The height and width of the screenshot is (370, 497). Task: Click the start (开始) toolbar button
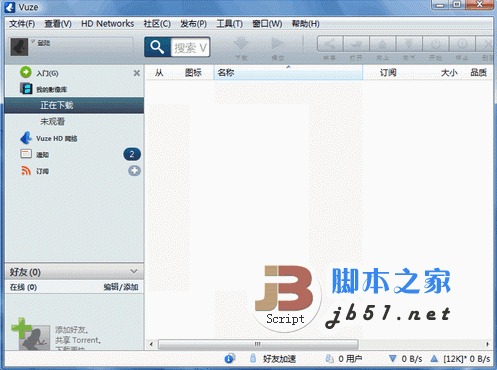(435, 44)
